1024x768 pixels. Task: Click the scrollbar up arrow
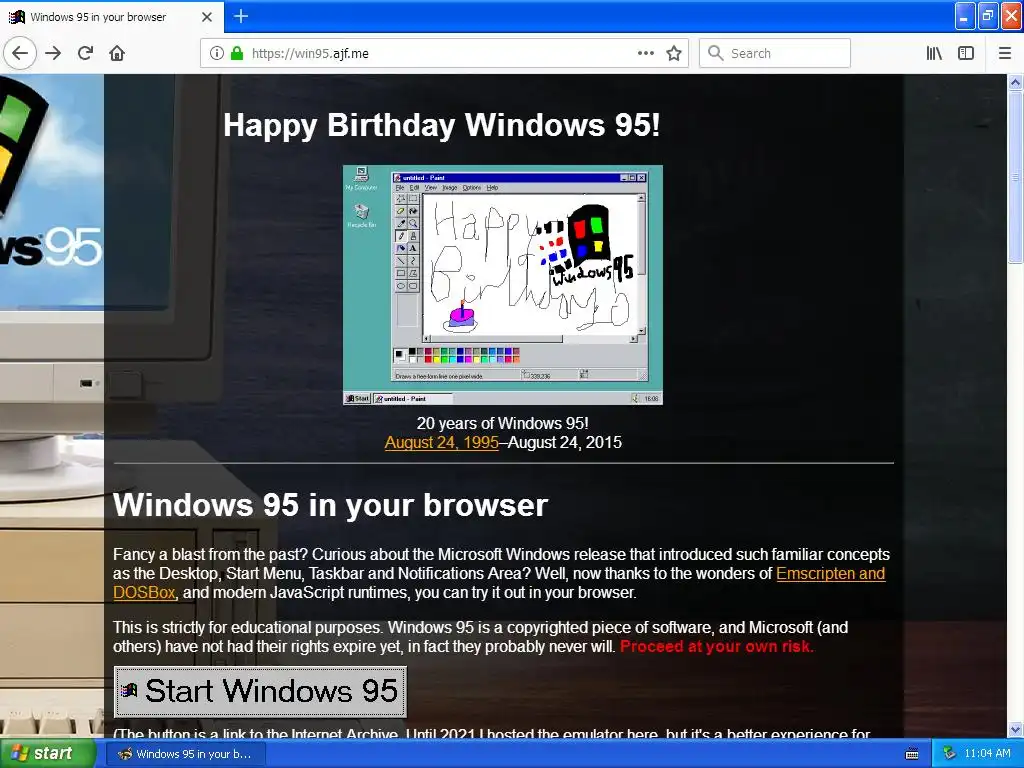(1015, 82)
